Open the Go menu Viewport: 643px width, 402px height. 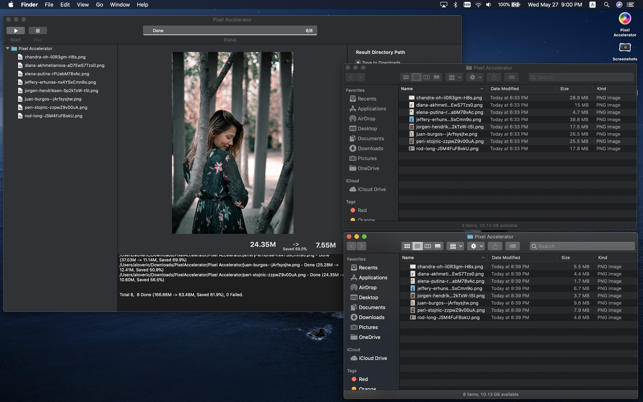coord(99,5)
